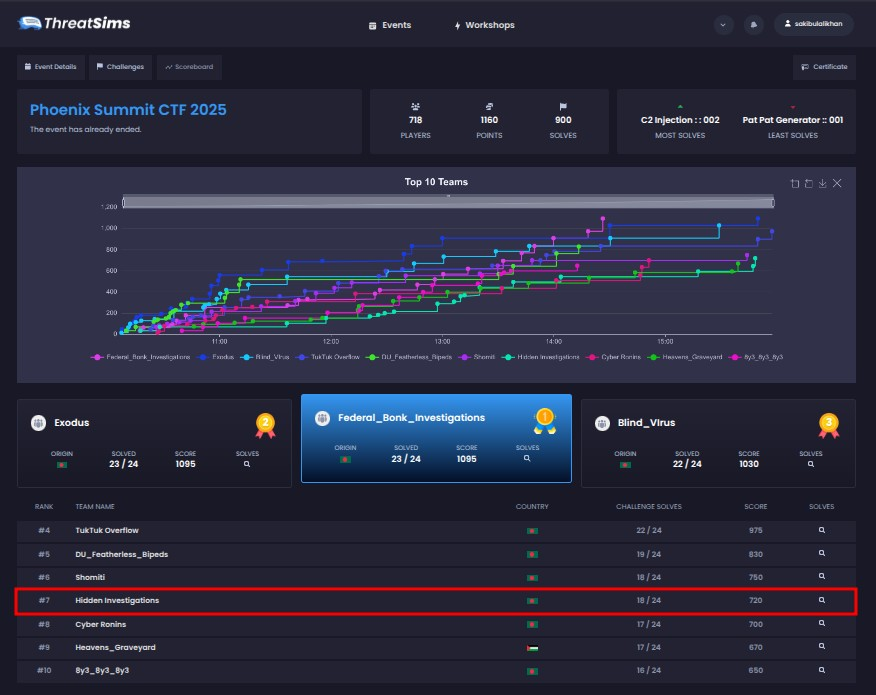Click the Exodus team avatar icon

pos(38,423)
